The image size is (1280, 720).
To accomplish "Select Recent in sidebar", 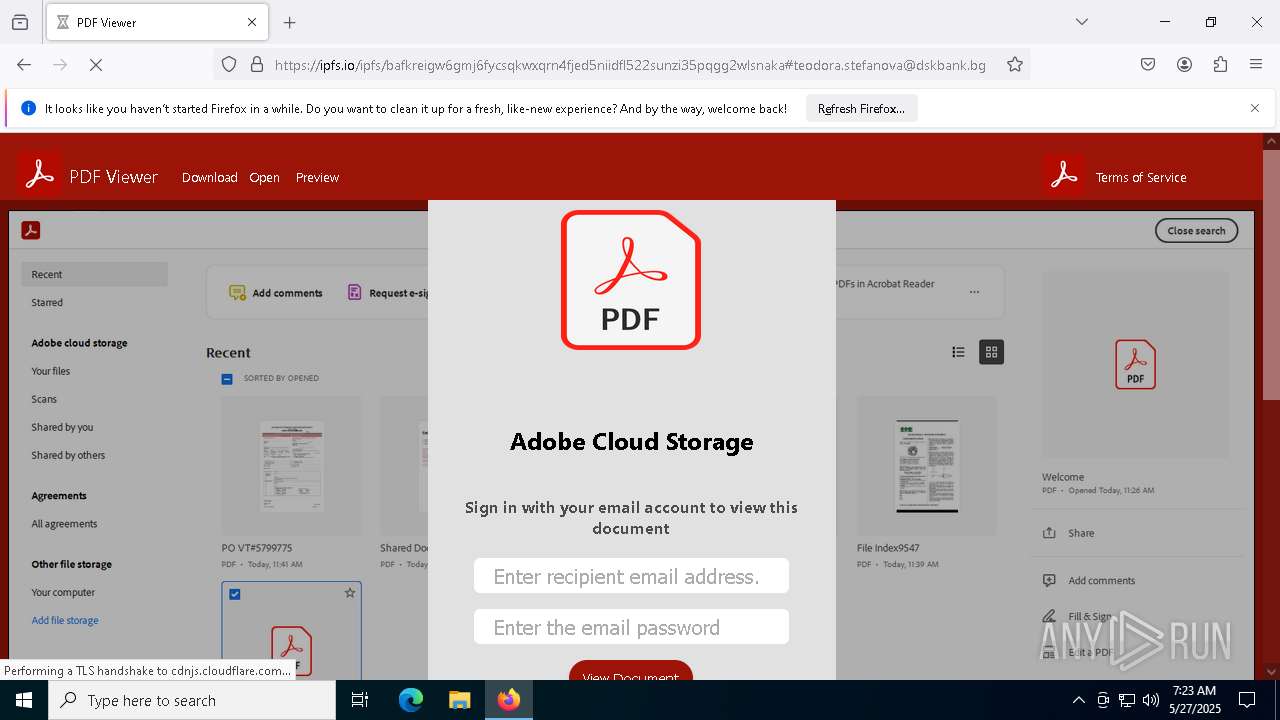I will tap(94, 274).
